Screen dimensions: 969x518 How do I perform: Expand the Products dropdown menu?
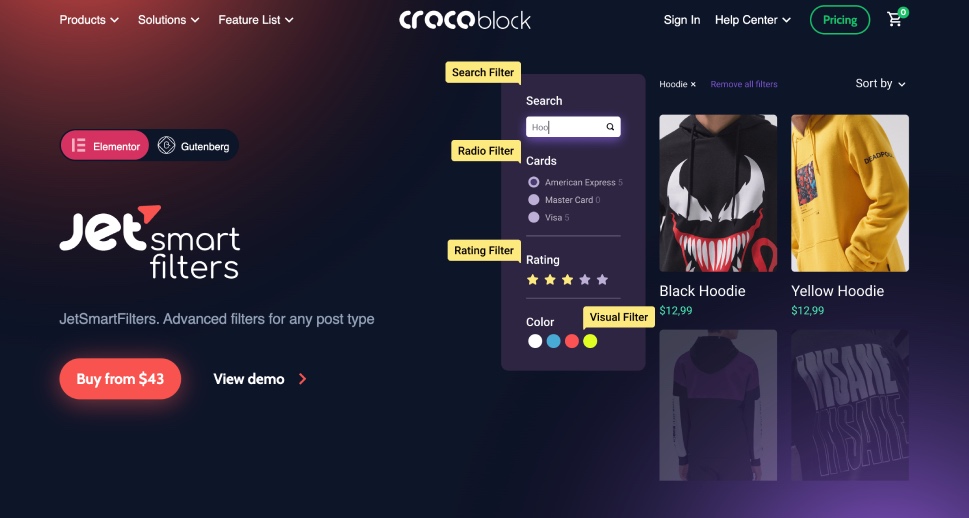click(x=88, y=20)
